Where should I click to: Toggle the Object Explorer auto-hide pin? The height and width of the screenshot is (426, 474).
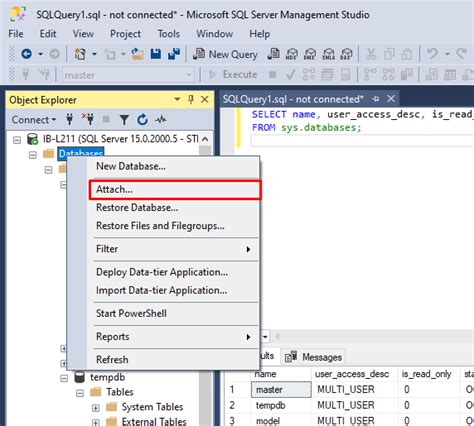(191, 99)
